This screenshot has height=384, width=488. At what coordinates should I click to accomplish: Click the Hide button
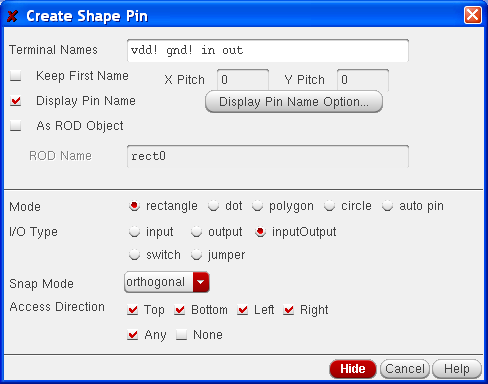[353, 369]
